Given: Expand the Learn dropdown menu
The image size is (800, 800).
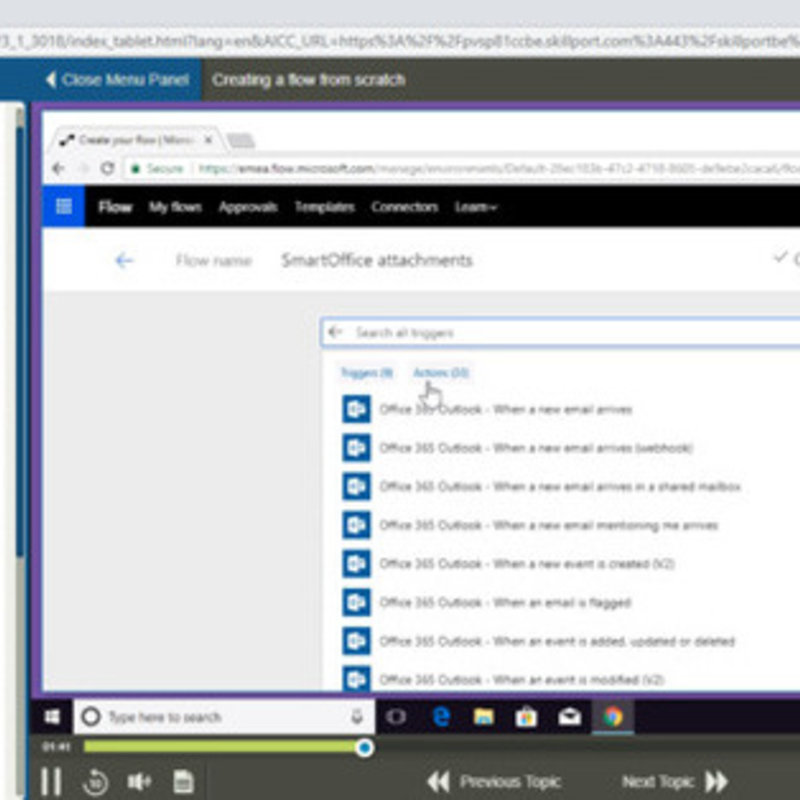Looking at the screenshot, I should tap(476, 207).
